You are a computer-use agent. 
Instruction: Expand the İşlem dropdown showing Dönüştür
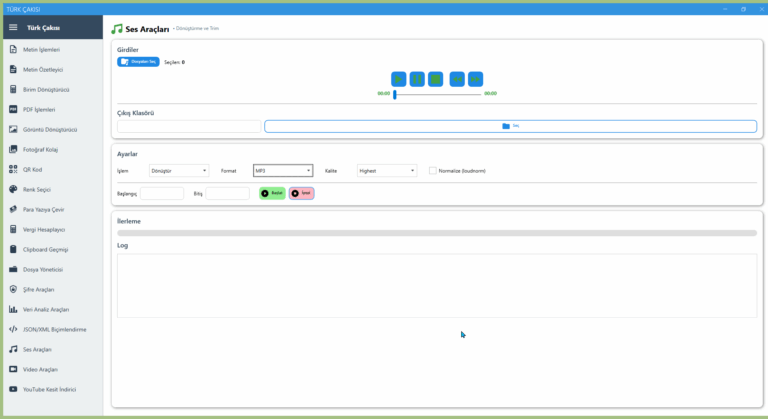tap(178, 170)
